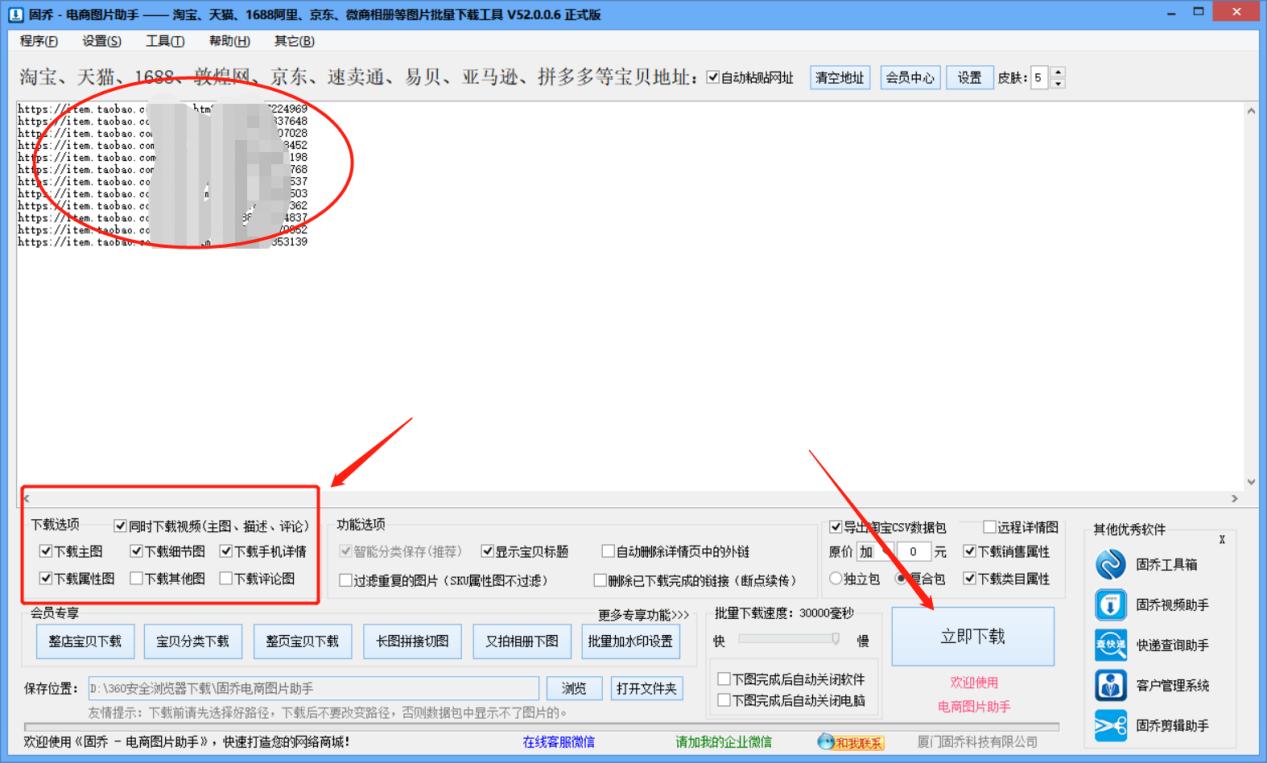The image size is (1267, 763).
Task: Open the 客户管理系统 icon
Action: coord(1111,685)
